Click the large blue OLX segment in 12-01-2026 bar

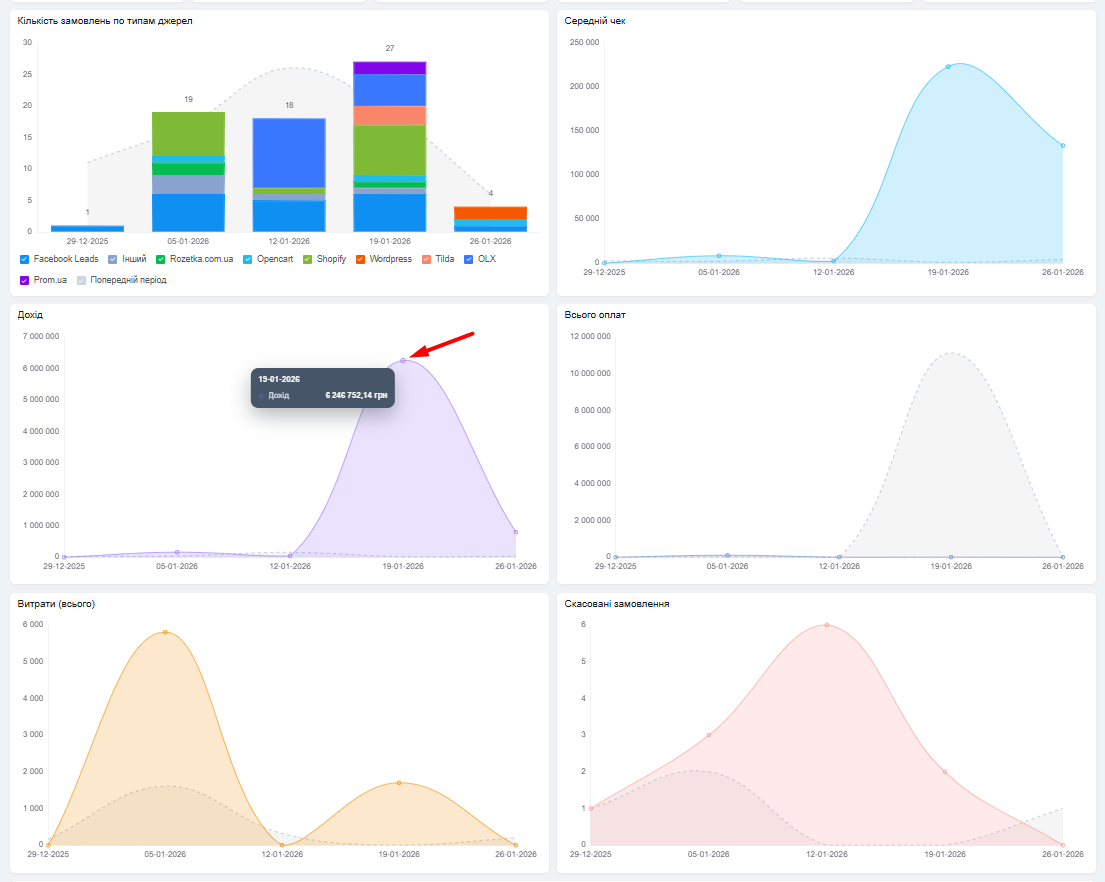point(289,152)
